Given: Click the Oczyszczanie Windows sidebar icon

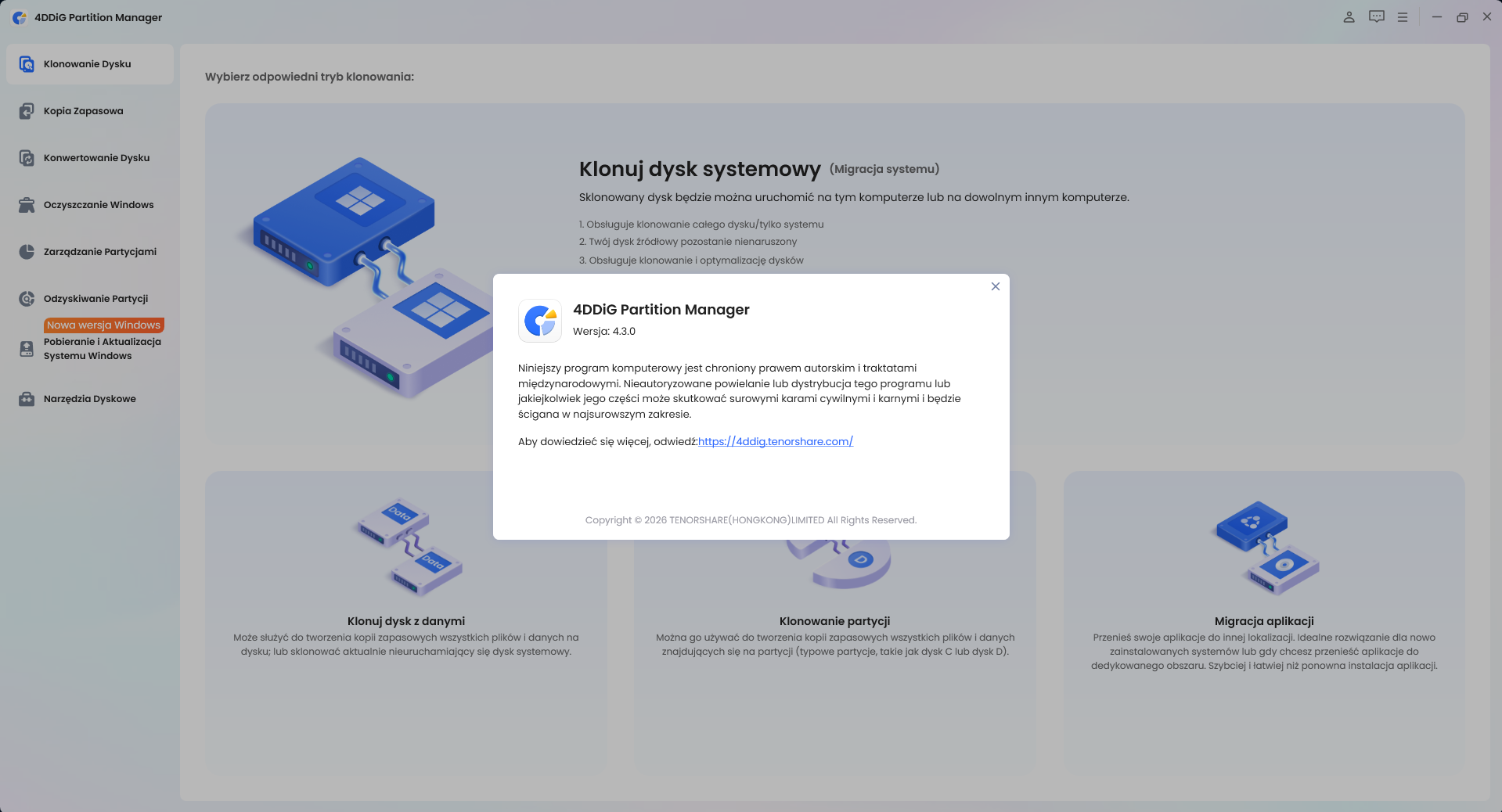Looking at the screenshot, I should click(x=27, y=205).
